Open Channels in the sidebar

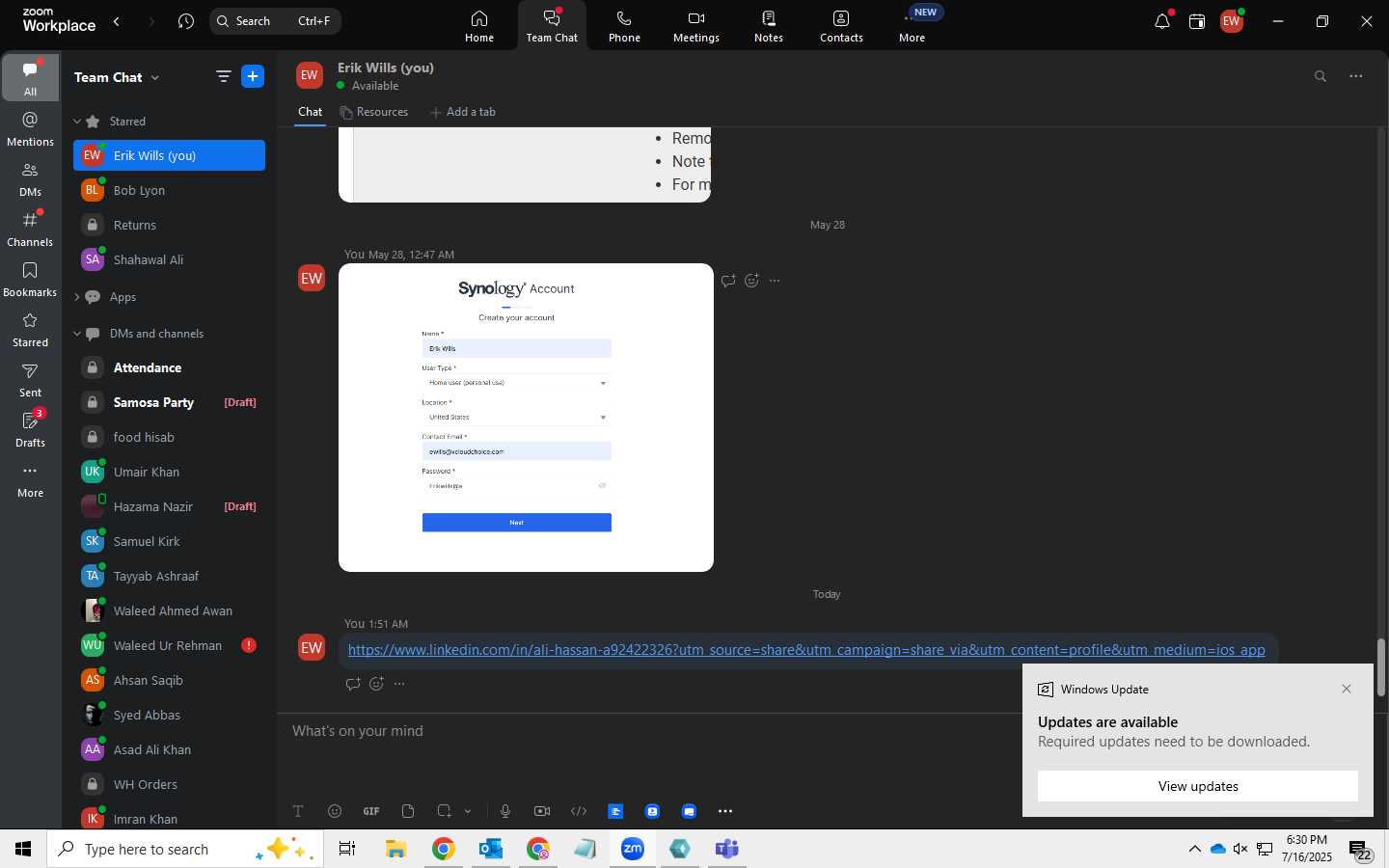pos(30,229)
